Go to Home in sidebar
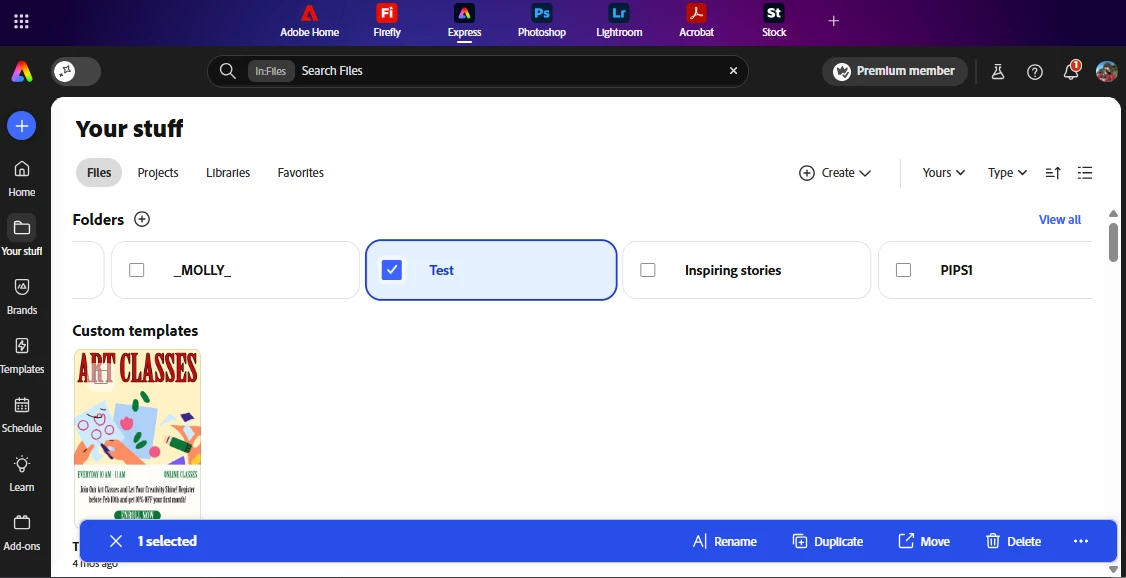1126x578 pixels. coord(22,178)
